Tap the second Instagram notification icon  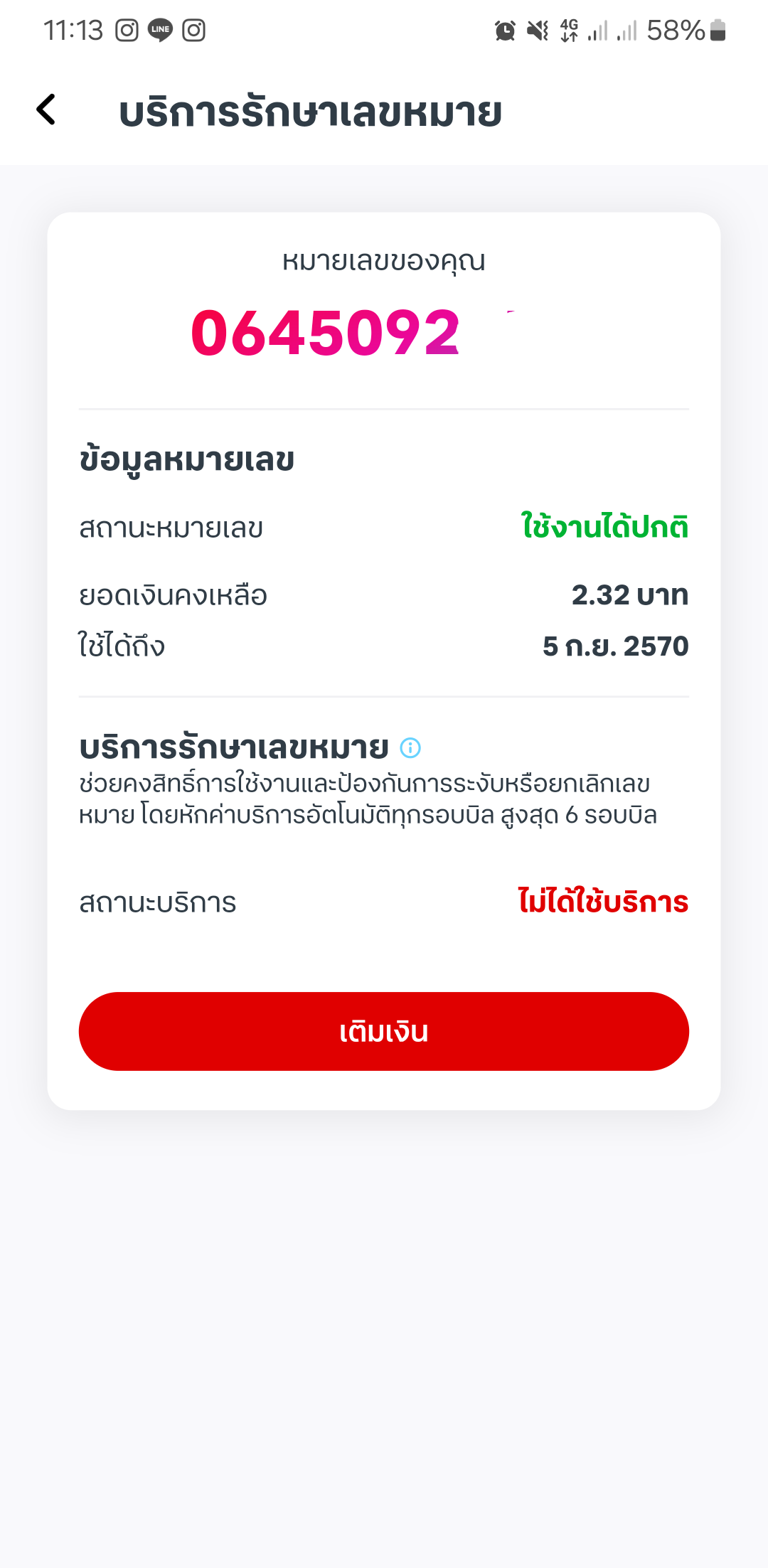(194, 31)
